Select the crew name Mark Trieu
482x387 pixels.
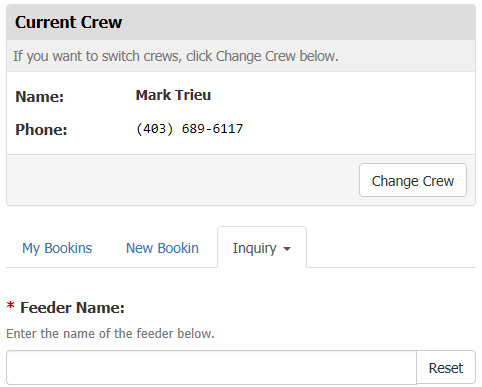[173, 95]
